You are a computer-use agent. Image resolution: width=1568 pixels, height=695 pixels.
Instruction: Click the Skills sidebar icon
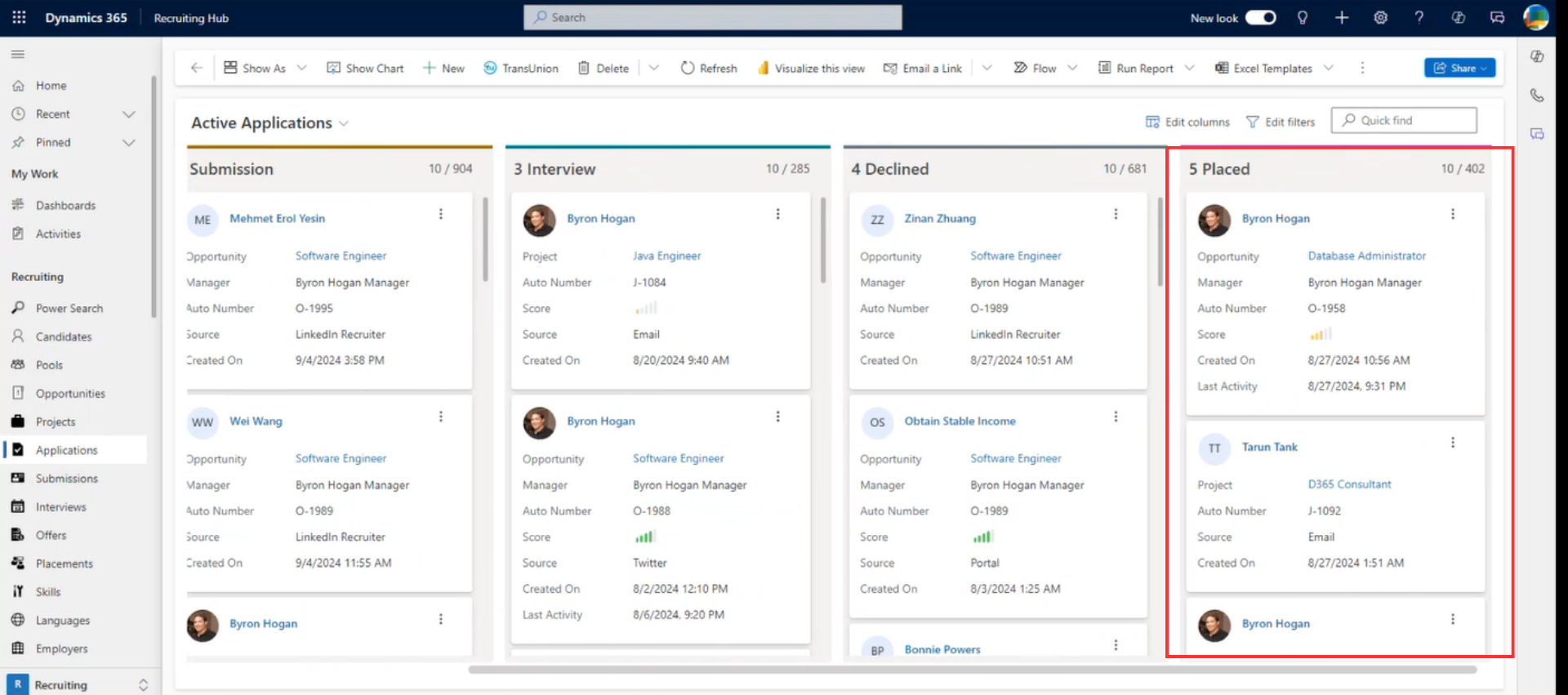click(18, 591)
